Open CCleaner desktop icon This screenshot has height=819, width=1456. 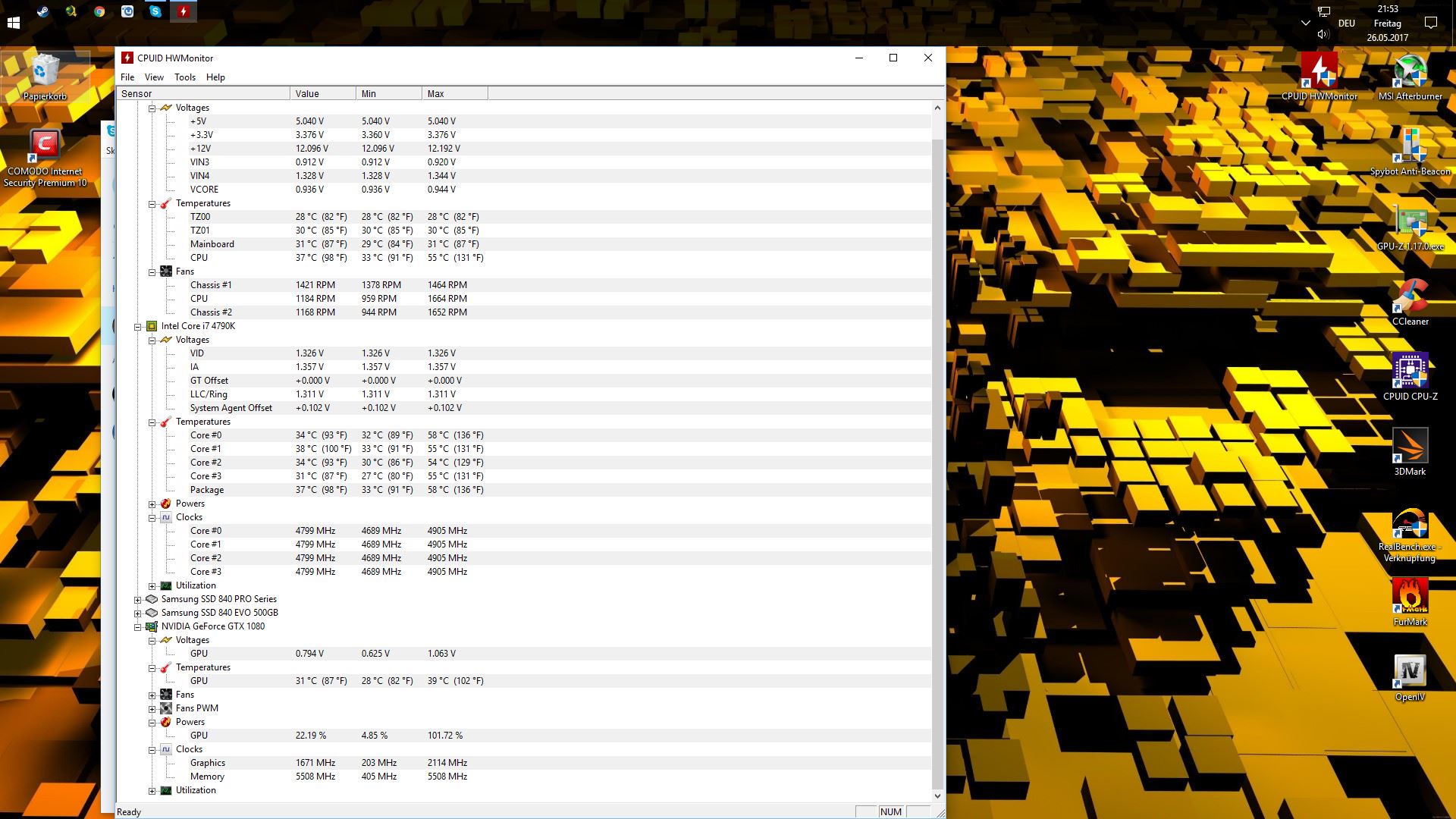[x=1410, y=297]
